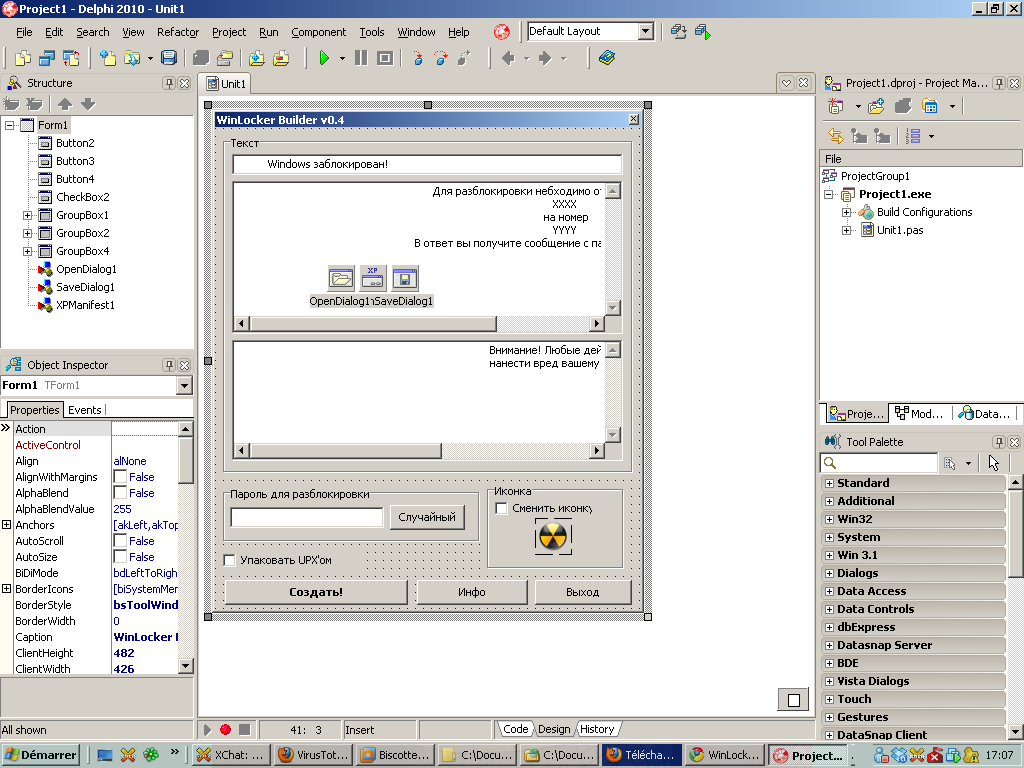1024x768 pixels.
Task: Select the Step Over debug icon
Action: (x=441, y=58)
